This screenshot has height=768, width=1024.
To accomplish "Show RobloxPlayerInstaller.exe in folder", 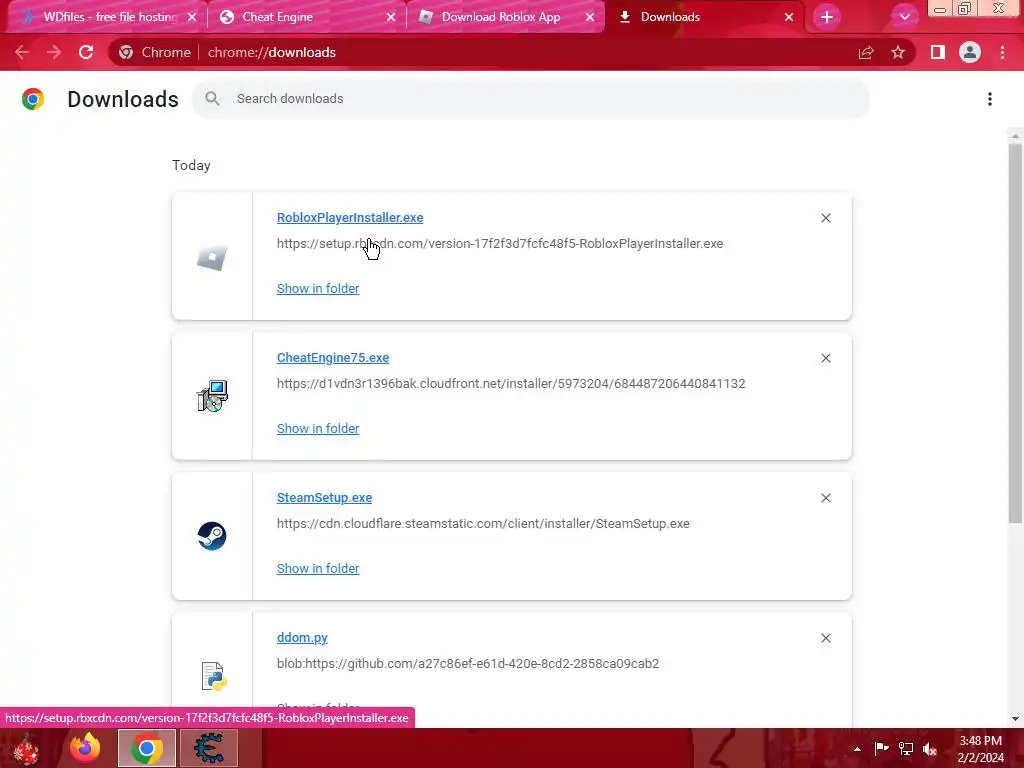I will (x=318, y=289).
